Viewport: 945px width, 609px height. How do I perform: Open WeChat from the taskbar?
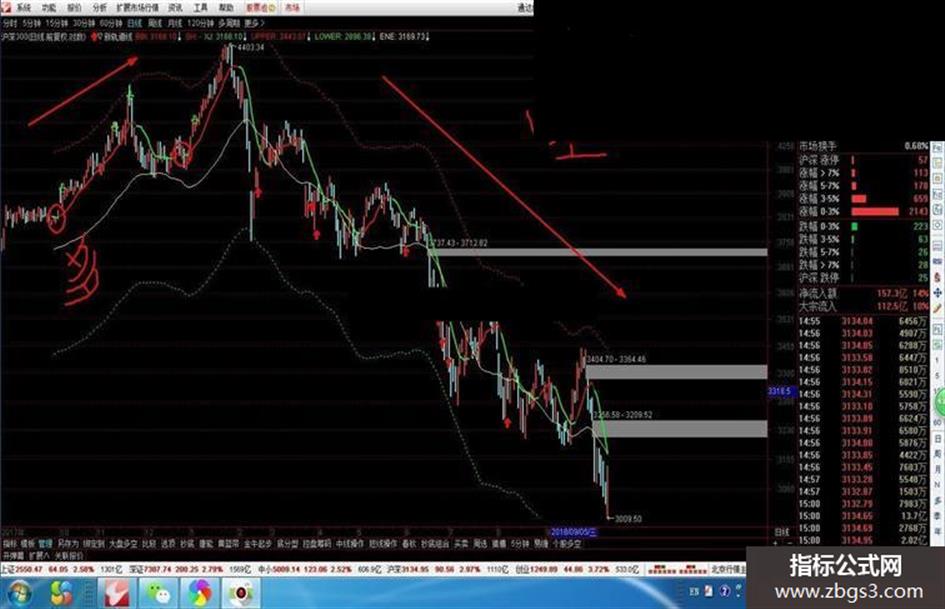coord(159,593)
